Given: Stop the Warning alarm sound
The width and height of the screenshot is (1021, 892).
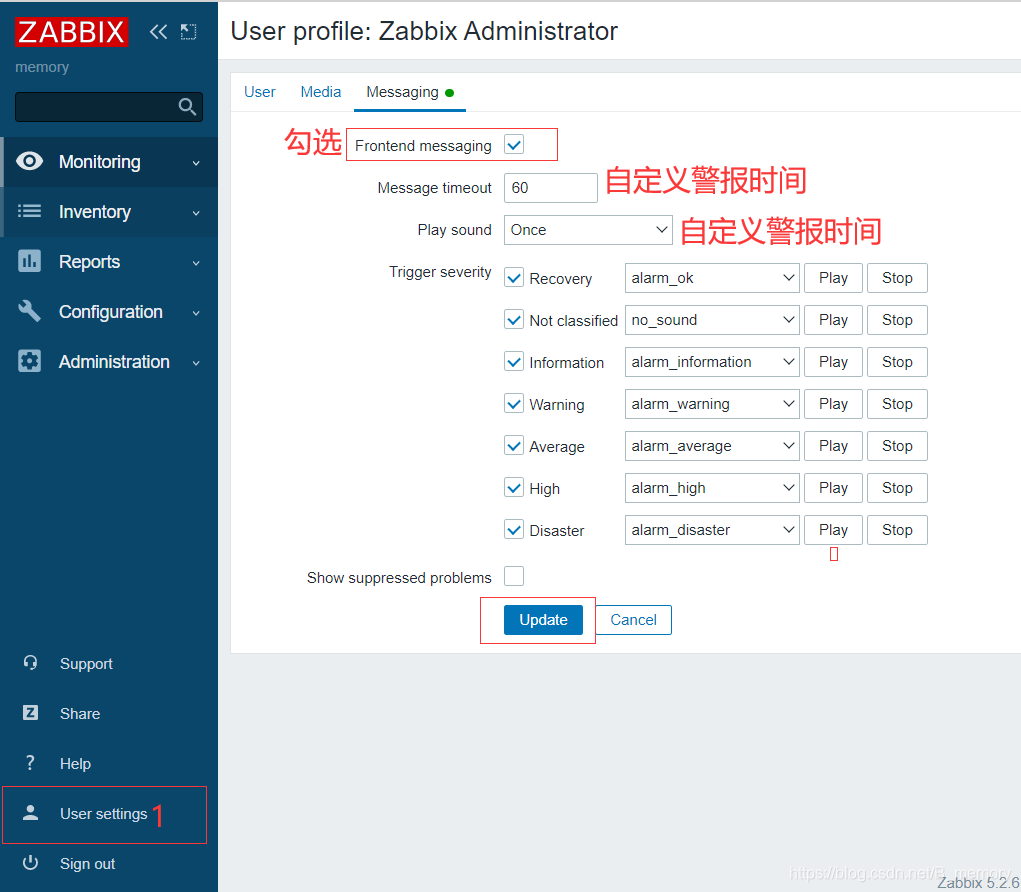Looking at the screenshot, I should coord(897,404).
